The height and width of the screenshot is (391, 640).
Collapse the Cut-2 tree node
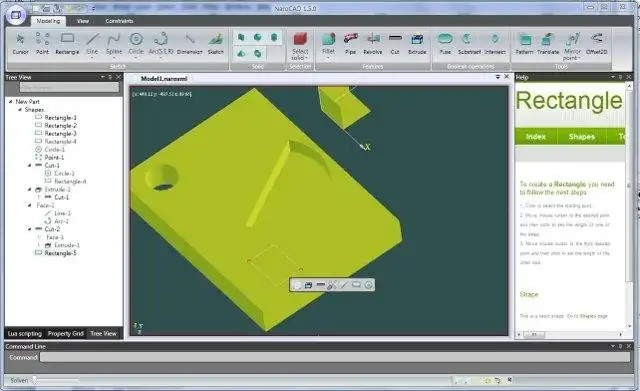click(29, 229)
